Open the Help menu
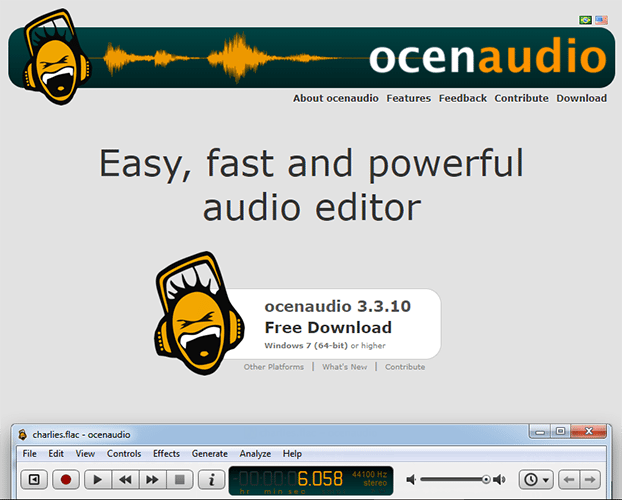The width and height of the screenshot is (622, 500). pyautogui.click(x=292, y=454)
